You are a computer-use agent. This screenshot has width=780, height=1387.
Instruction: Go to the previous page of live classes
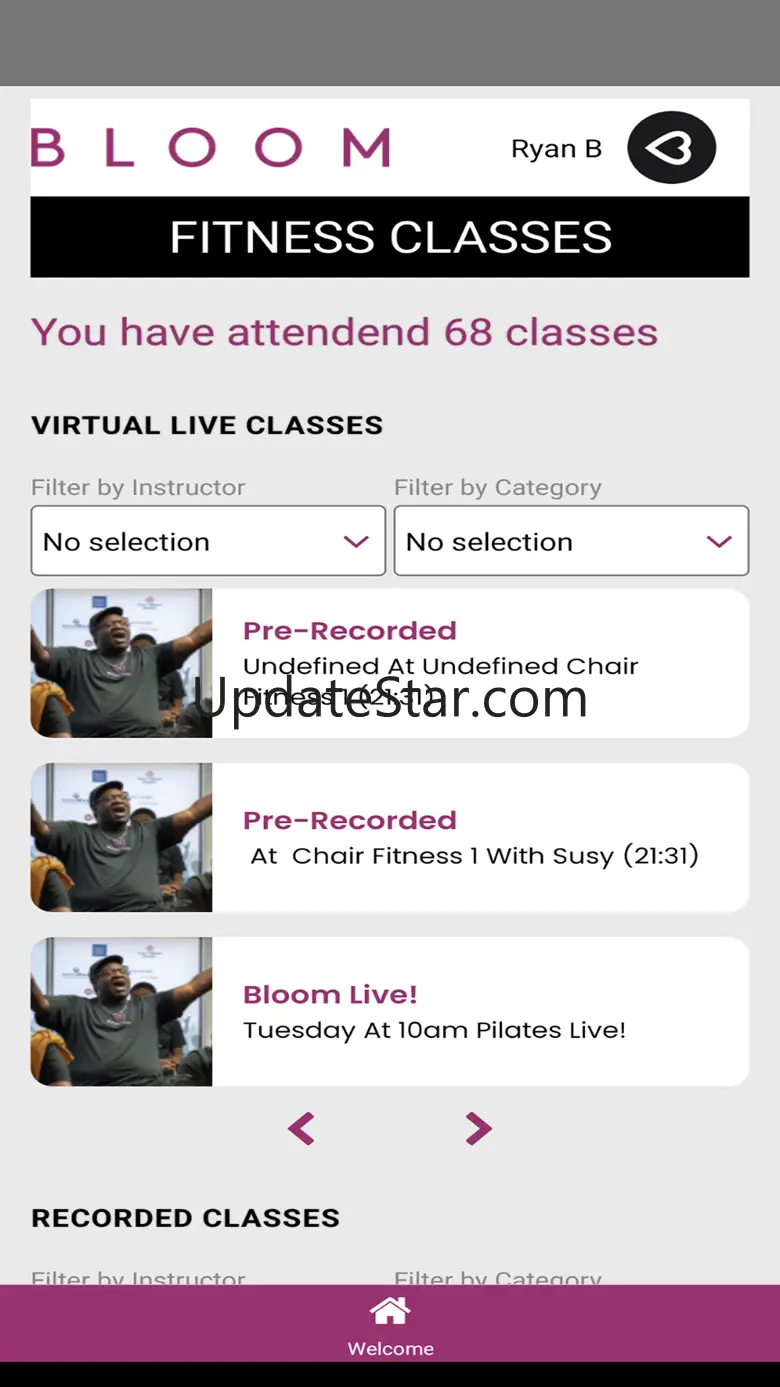point(301,1128)
